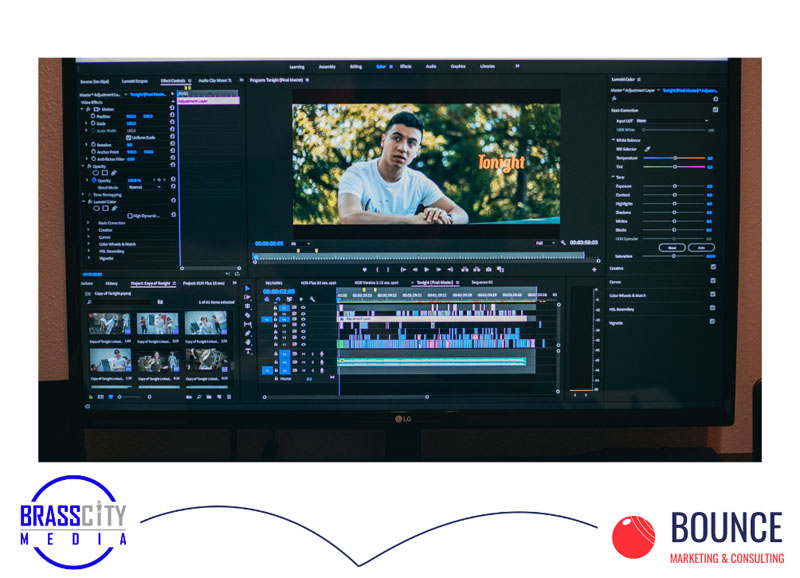Click the Tint slider handle
The height and width of the screenshot is (578, 800).
tap(674, 167)
